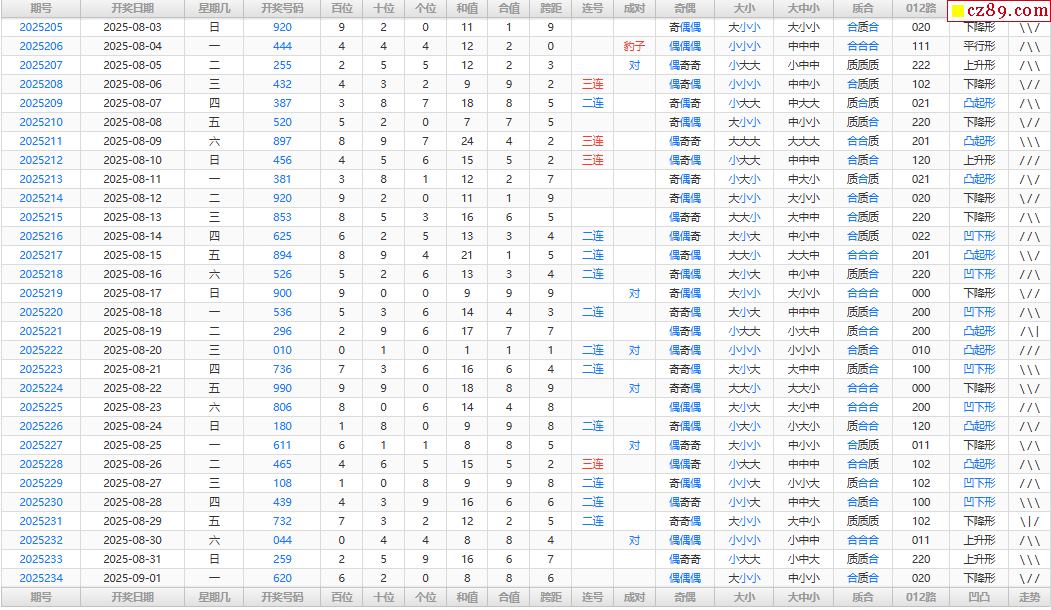Image resolution: width=1051 pixels, height=610 pixels.
Task: Click period number 2025234
Action: 41,578
